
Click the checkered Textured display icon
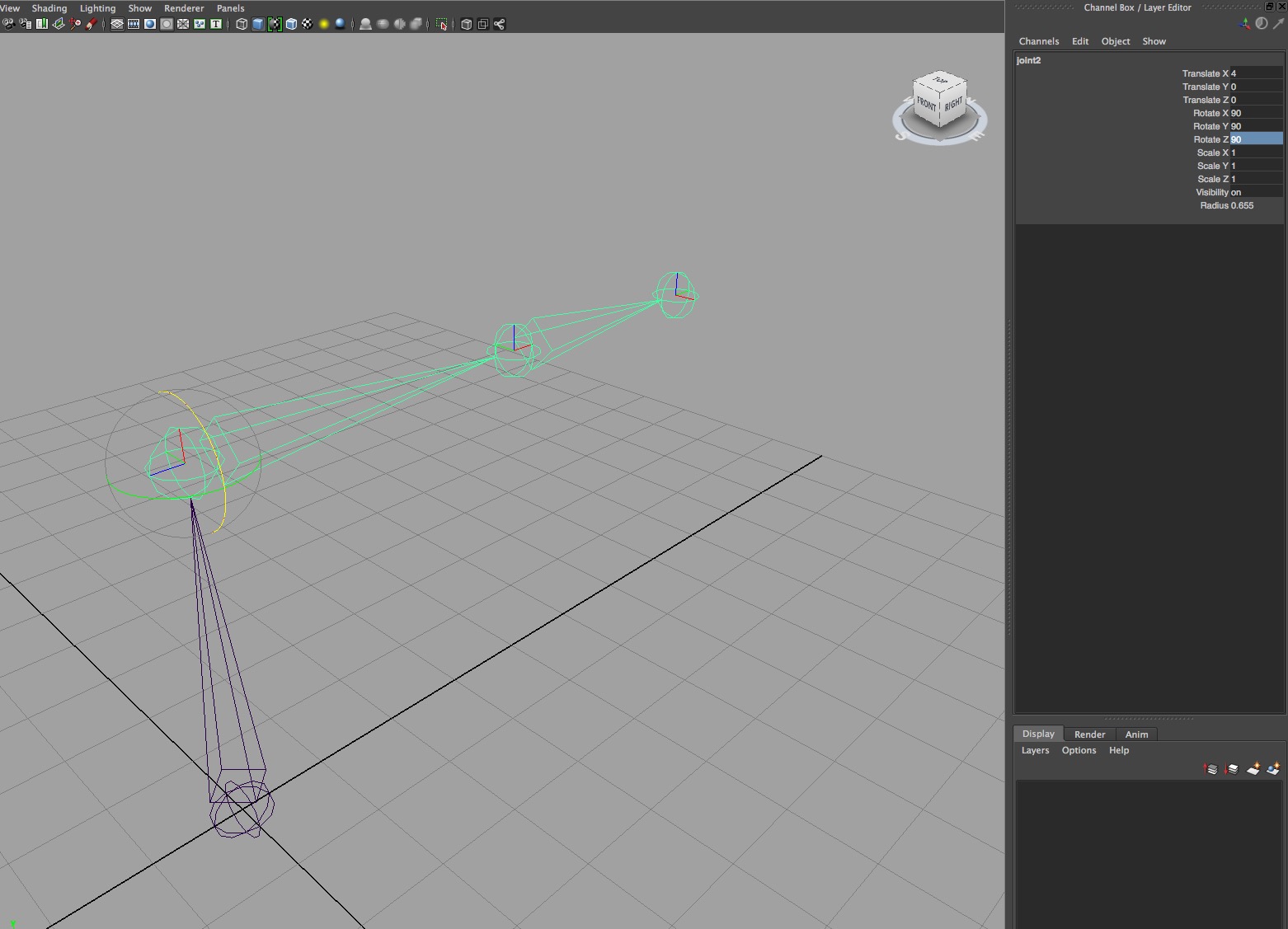307,24
